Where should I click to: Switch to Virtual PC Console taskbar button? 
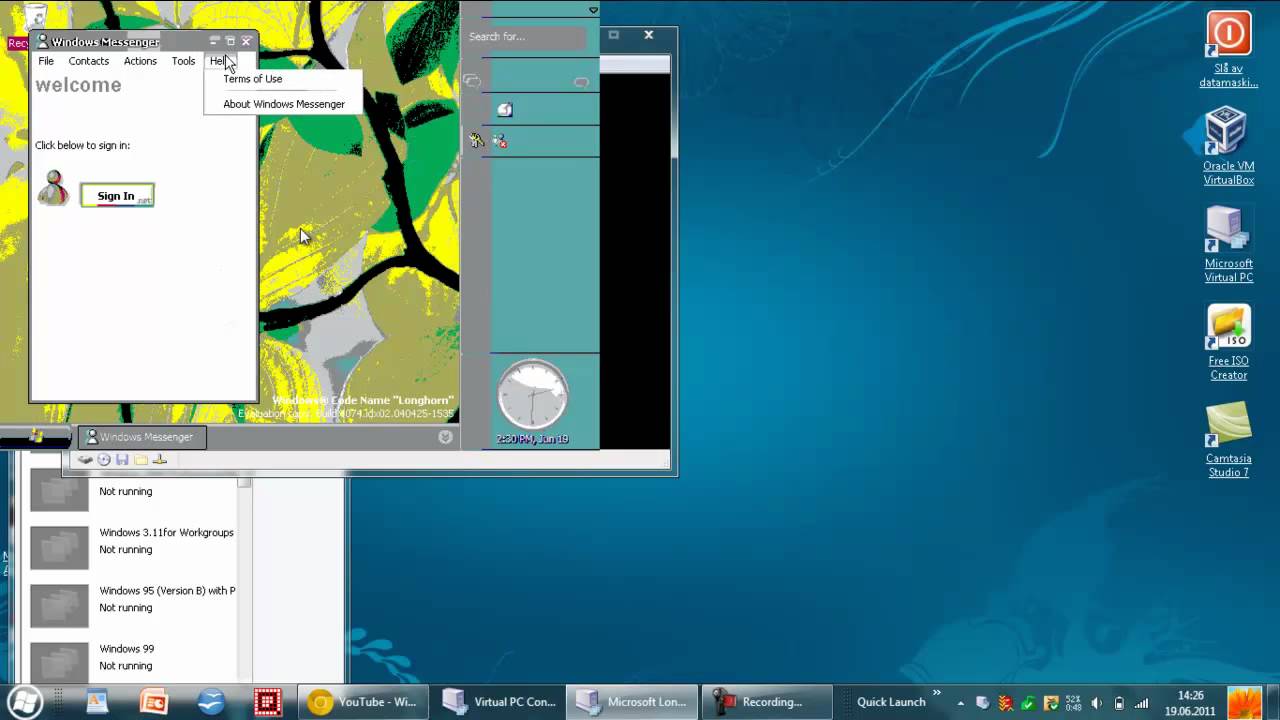pyautogui.click(x=500, y=702)
